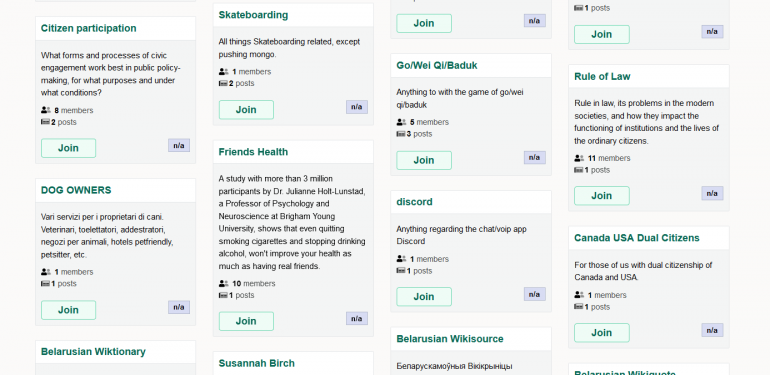Join the discord group
Viewport: 770px width, 375px height.
(x=424, y=296)
